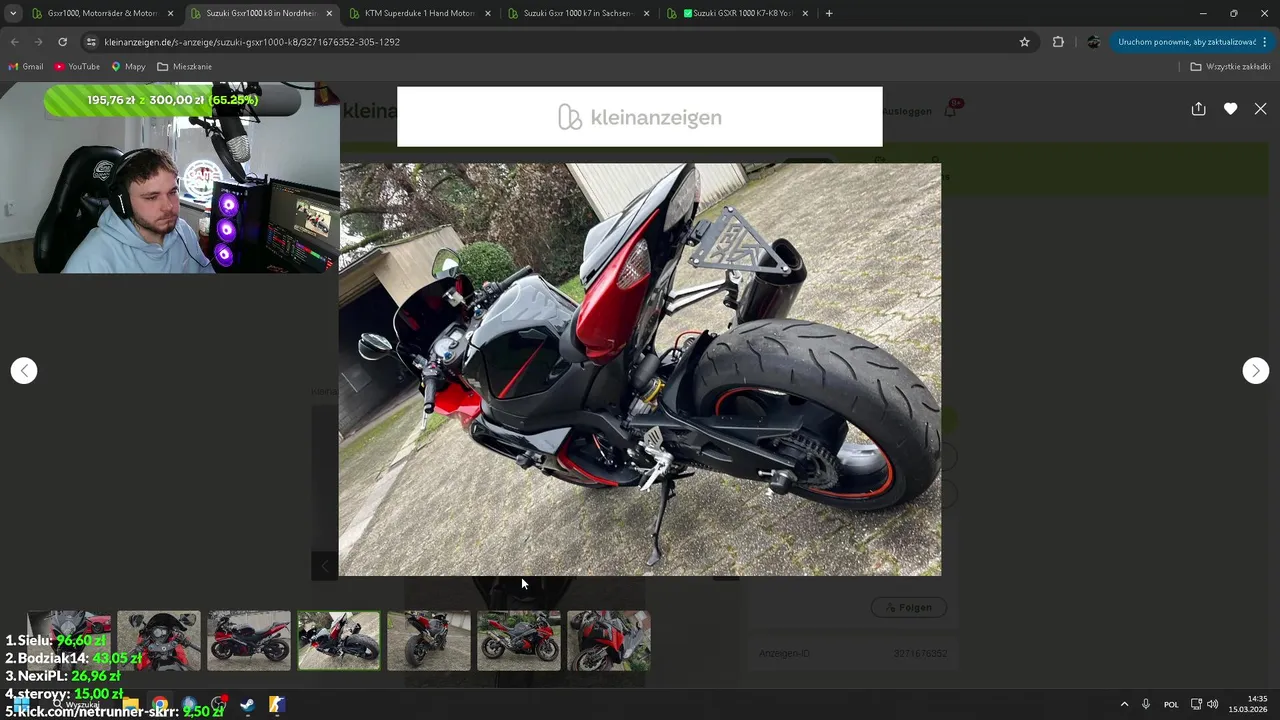Close the Gsxr1000 Motorräder tab
Screen dimensions: 1280x720
171,13
